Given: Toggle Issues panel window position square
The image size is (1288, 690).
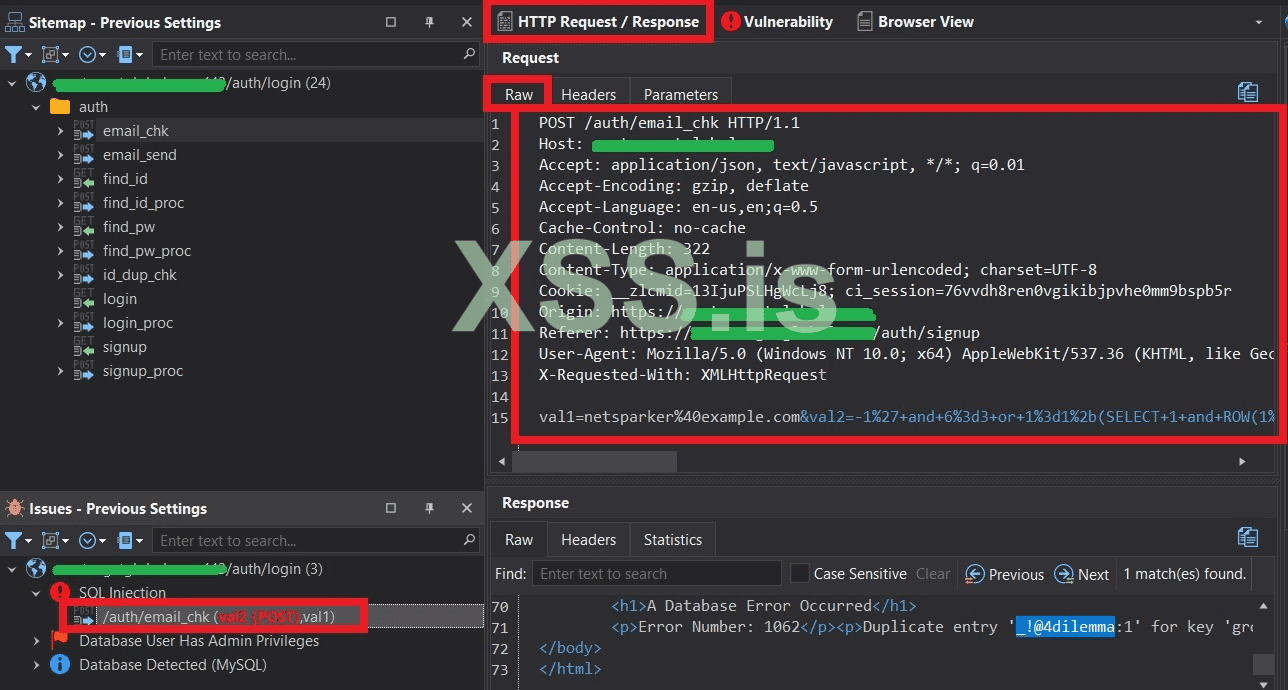Looking at the screenshot, I should coord(391,508).
